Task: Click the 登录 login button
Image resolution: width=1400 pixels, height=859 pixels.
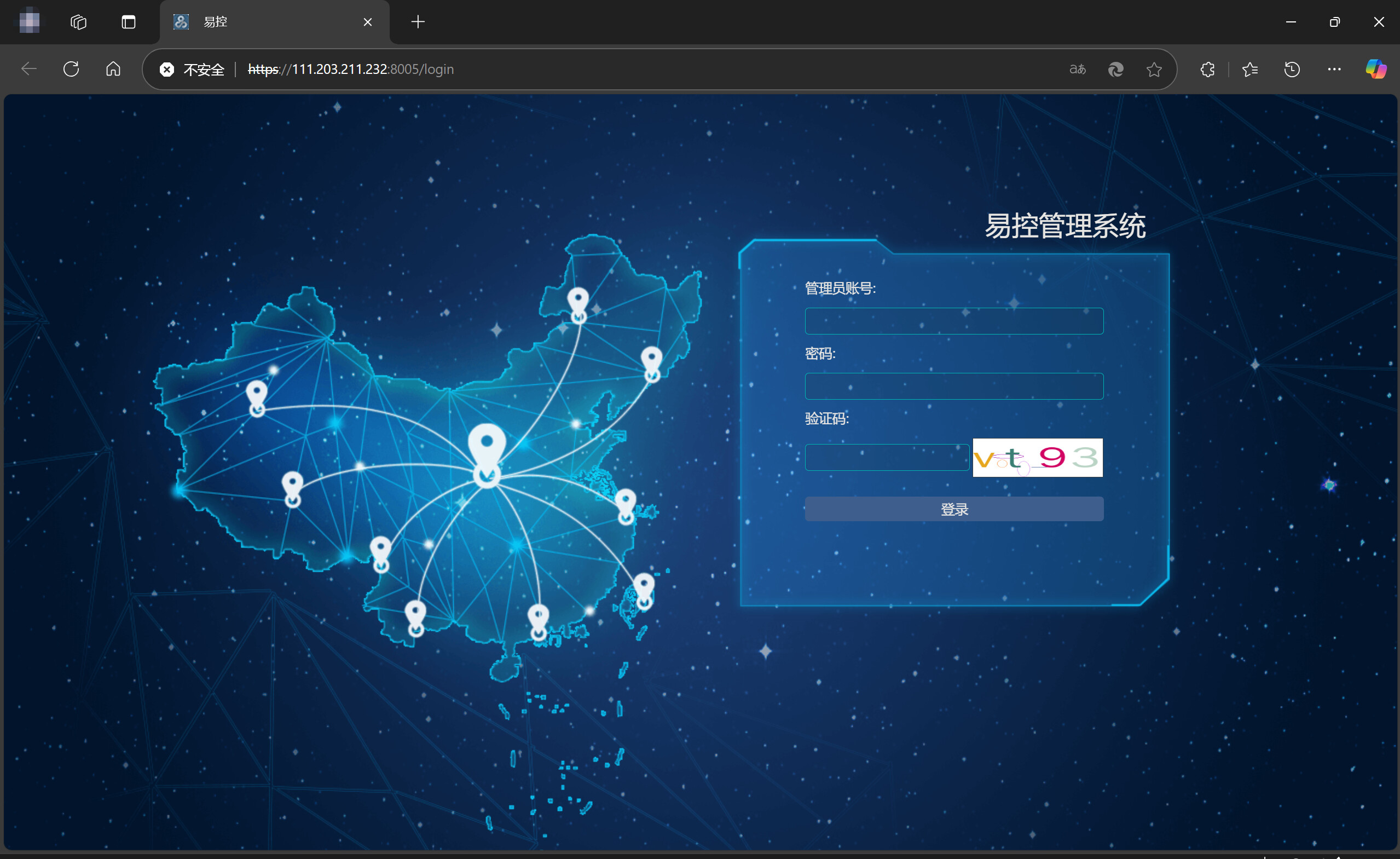Action: point(953,509)
